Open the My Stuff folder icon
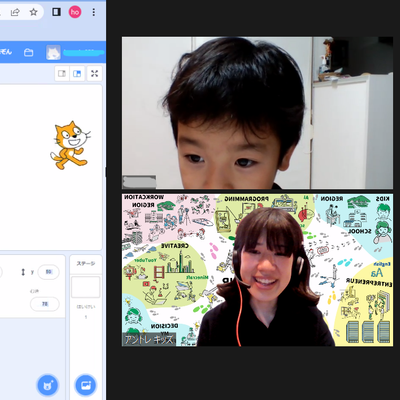 click(x=29, y=52)
